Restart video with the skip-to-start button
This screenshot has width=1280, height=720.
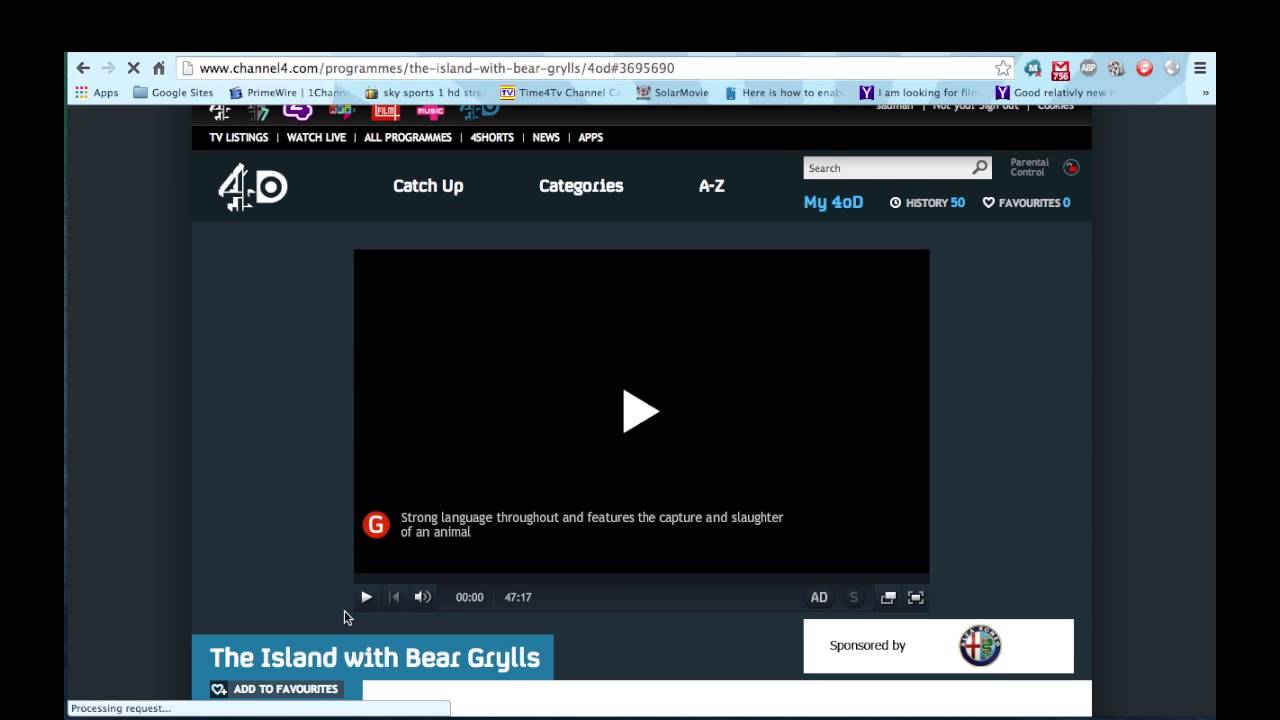tap(394, 597)
